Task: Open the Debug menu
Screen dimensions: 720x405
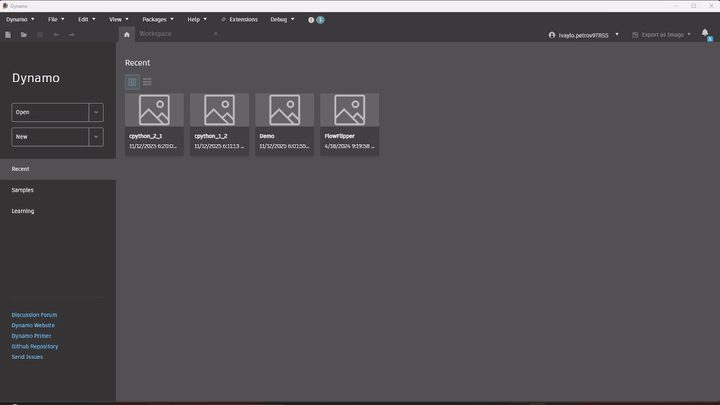Action: tap(282, 19)
